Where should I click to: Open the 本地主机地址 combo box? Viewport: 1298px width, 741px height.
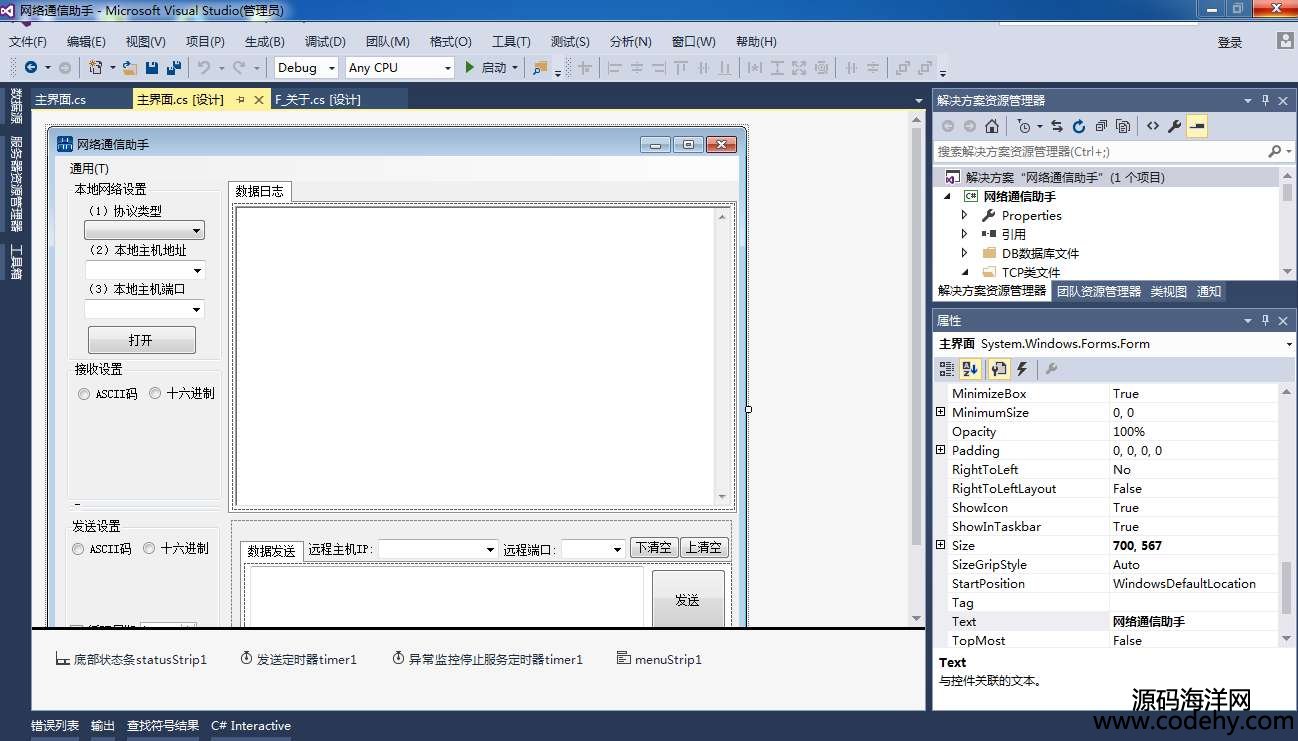(x=144, y=270)
